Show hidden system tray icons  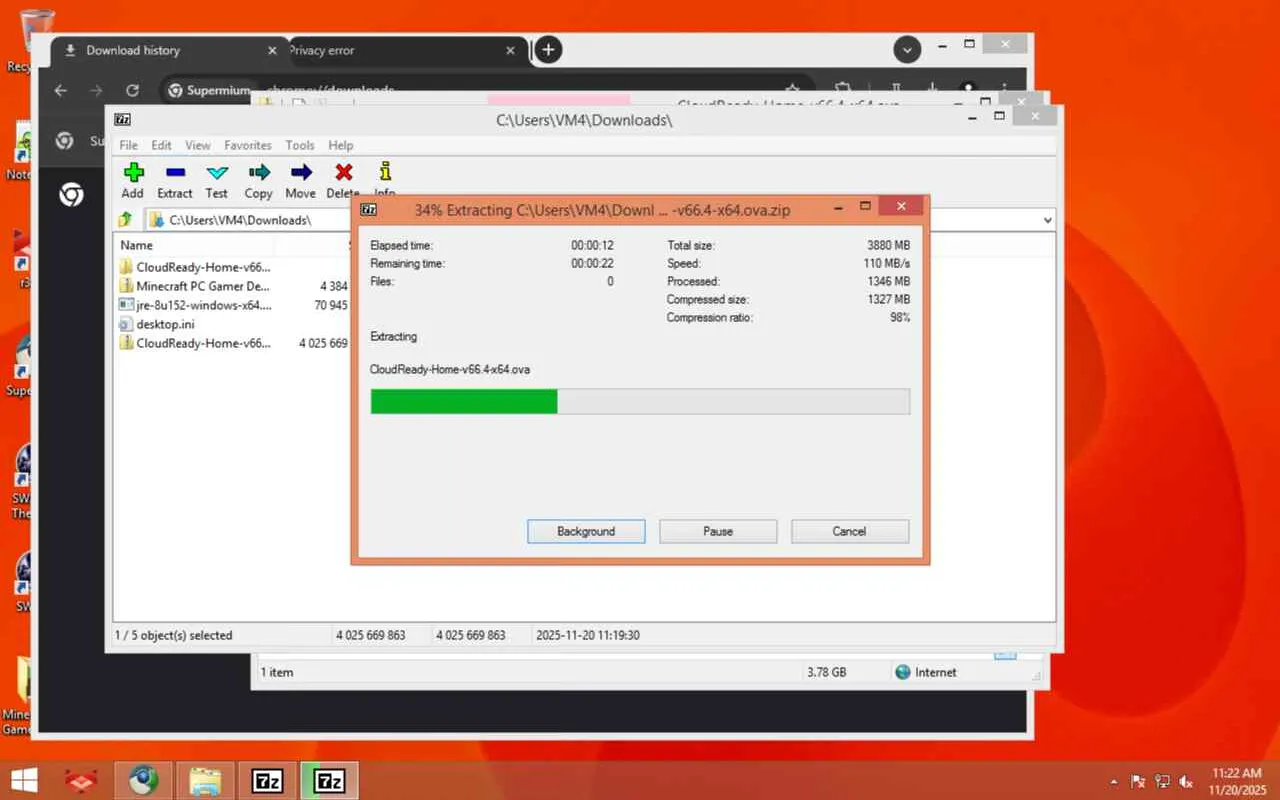(x=1114, y=781)
